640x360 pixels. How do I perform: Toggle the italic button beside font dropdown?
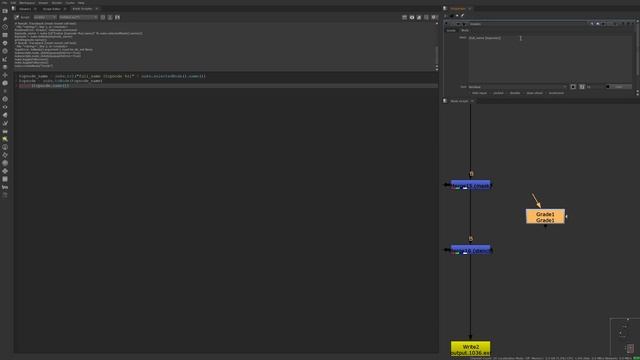click(x=582, y=87)
